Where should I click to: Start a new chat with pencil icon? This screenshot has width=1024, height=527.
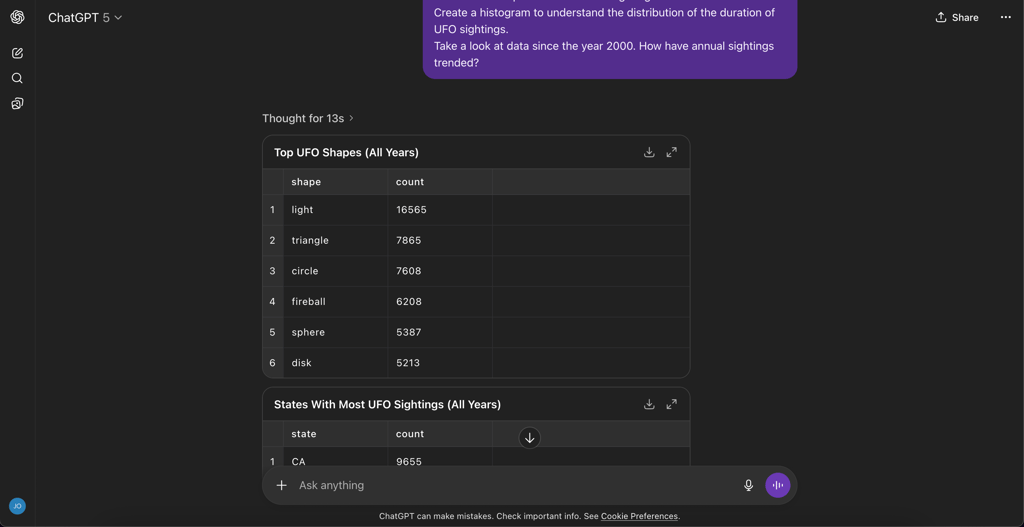coord(18,53)
